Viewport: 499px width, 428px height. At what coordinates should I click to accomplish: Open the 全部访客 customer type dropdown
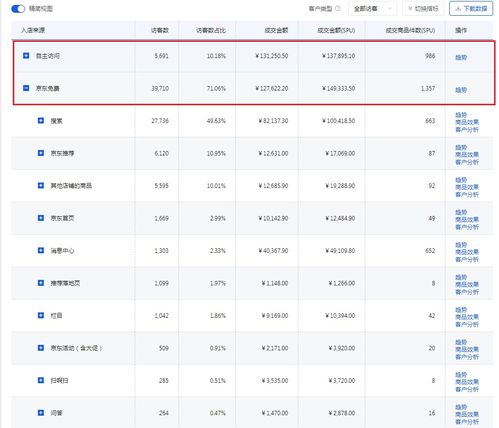coord(373,9)
